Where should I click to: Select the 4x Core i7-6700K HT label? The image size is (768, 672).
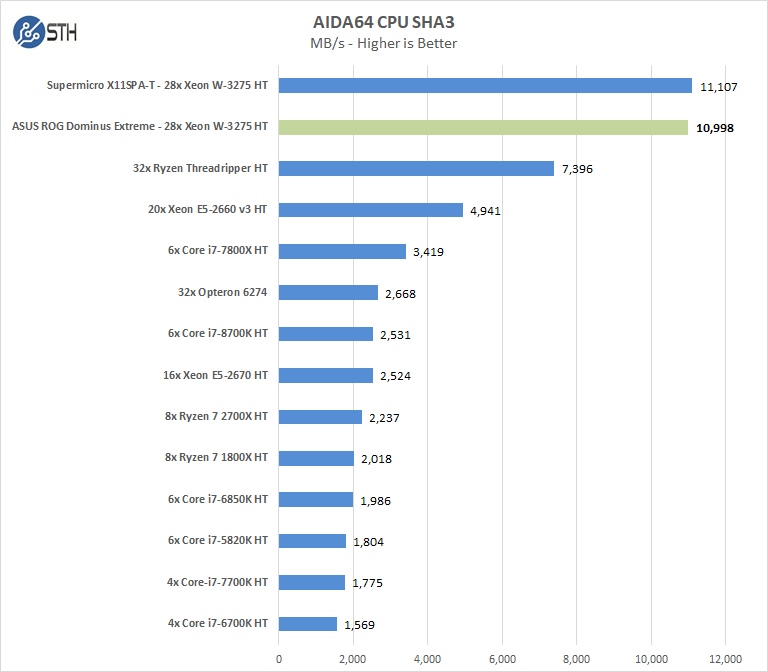[x=218, y=624]
